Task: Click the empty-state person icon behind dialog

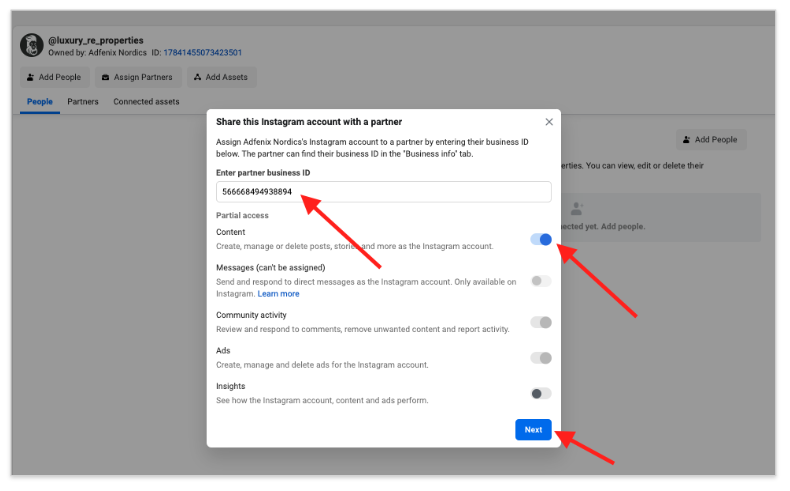Action: pyautogui.click(x=577, y=208)
